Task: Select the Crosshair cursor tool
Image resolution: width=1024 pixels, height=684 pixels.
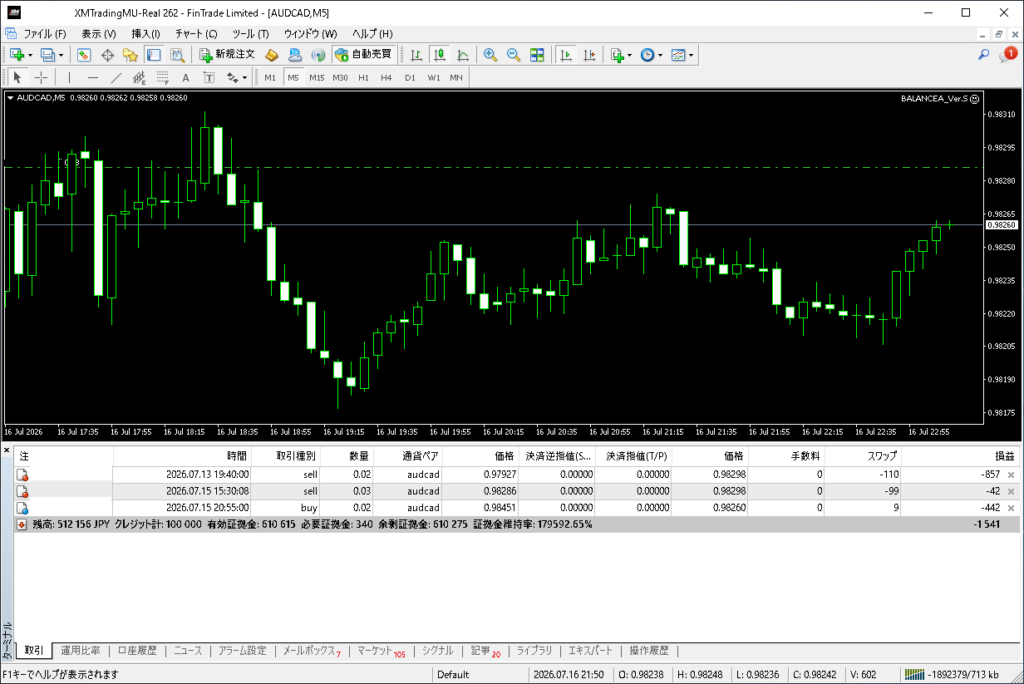Action: click(41, 78)
